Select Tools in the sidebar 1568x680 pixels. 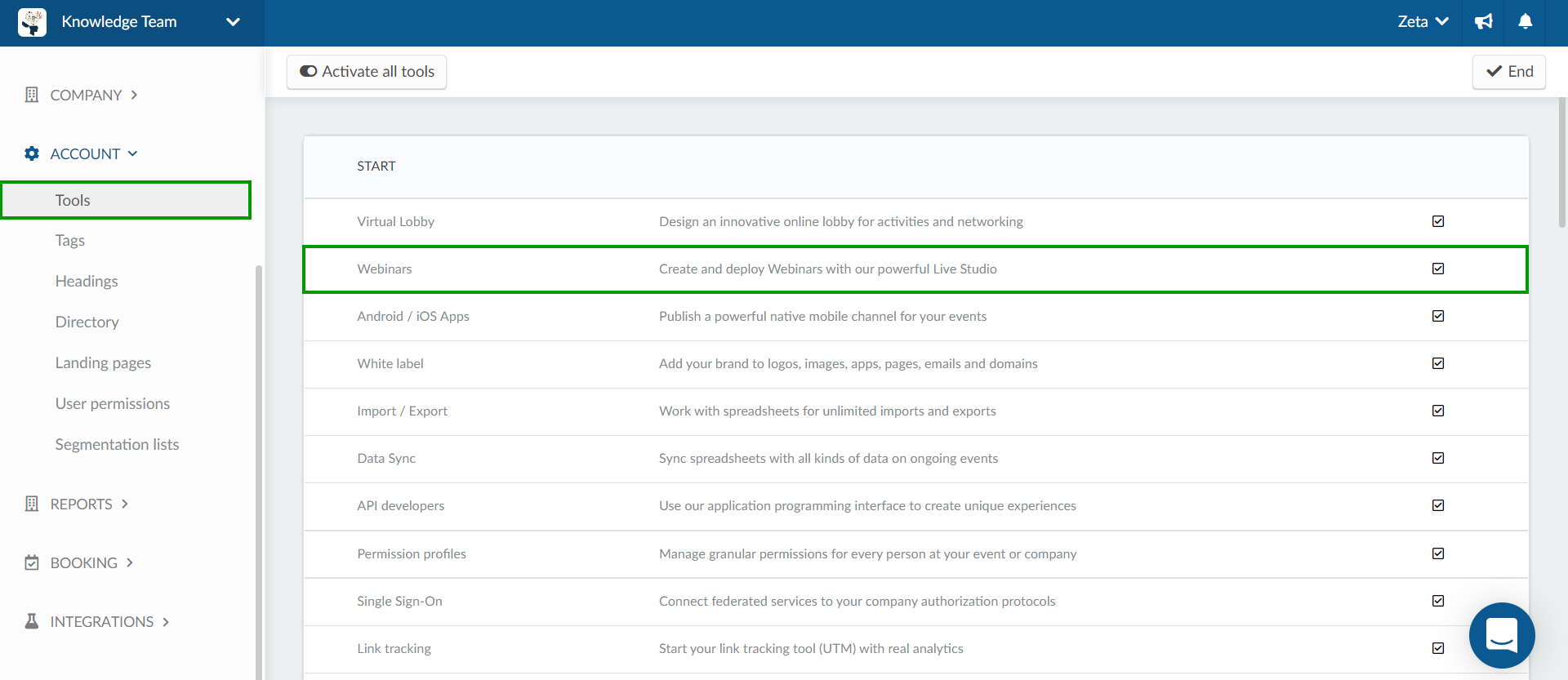tap(126, 200)
